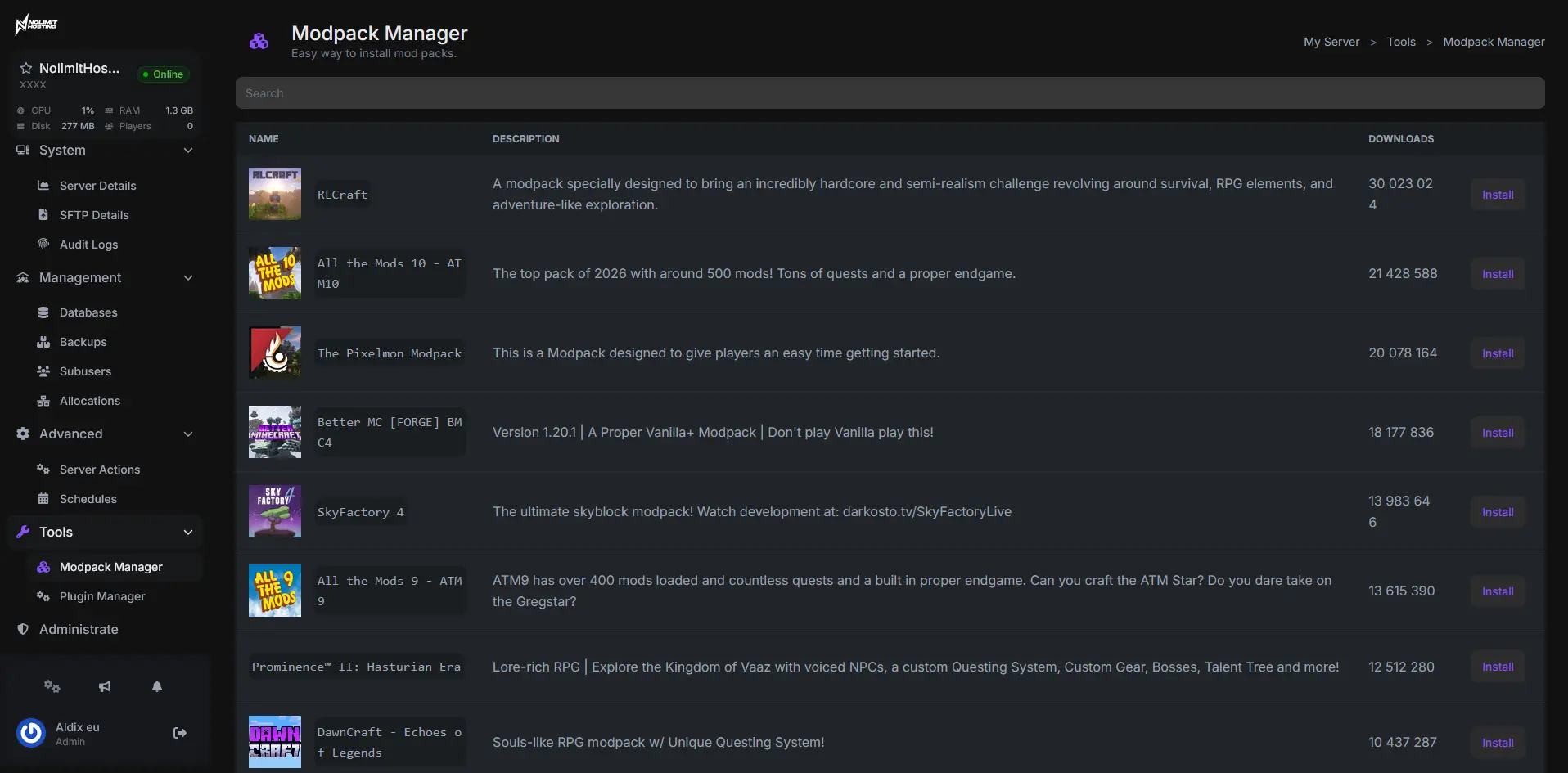Screen dimensions: 1568x773
Task: Click the Backups boxes icon
Action: click(43, 342)
